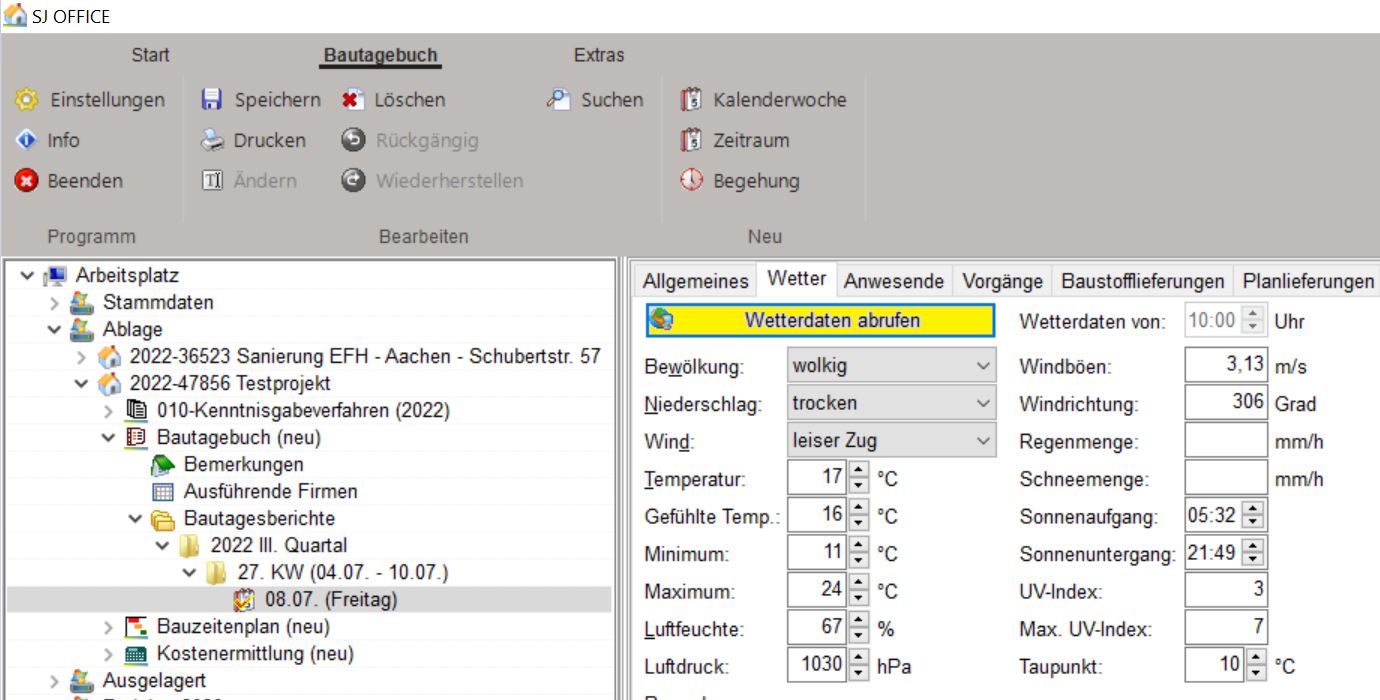Select the Bauzeitenplan (neu) tree item

(x=242, y=627)
